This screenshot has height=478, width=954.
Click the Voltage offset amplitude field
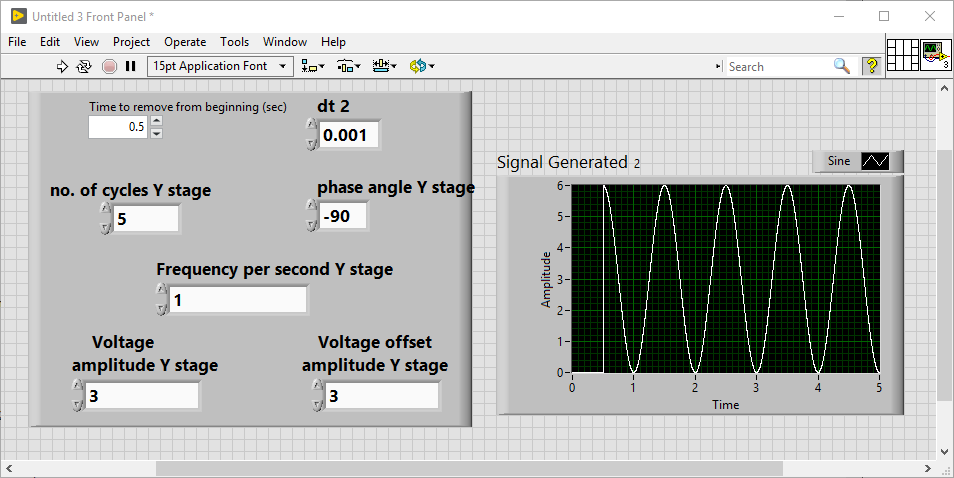coord(381,396)
